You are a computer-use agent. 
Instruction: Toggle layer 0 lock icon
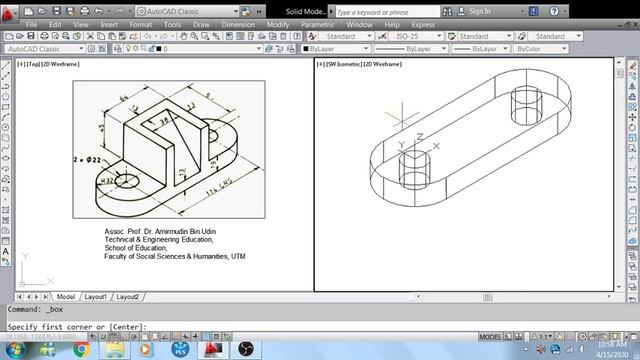(151, 49)
